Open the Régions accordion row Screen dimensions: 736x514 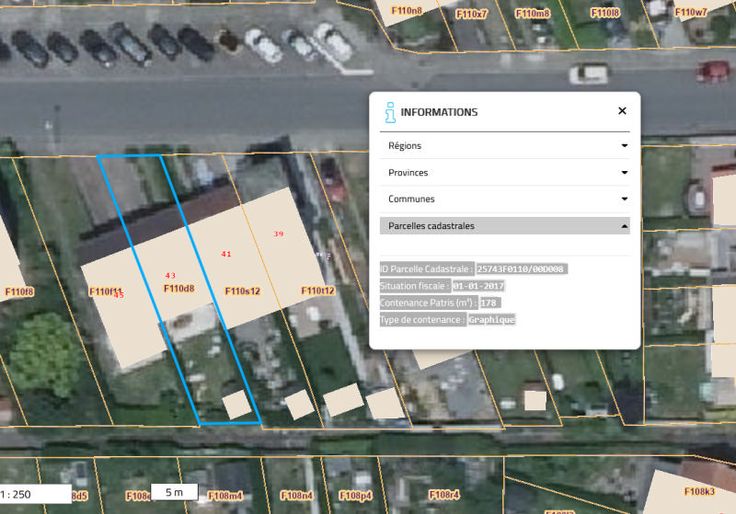tap(505, 146)
